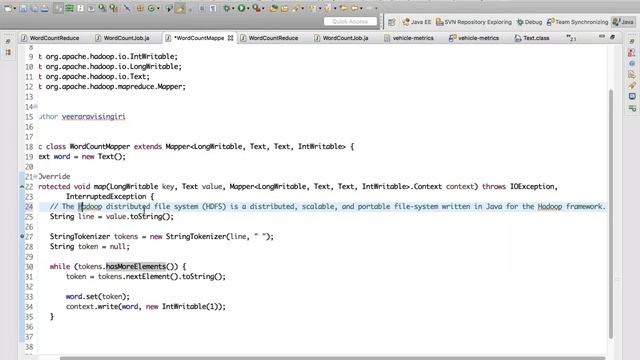This screenshot has height=360, width=640.
Task: Click the Open Type folder icon
Action: pos(284,8)
